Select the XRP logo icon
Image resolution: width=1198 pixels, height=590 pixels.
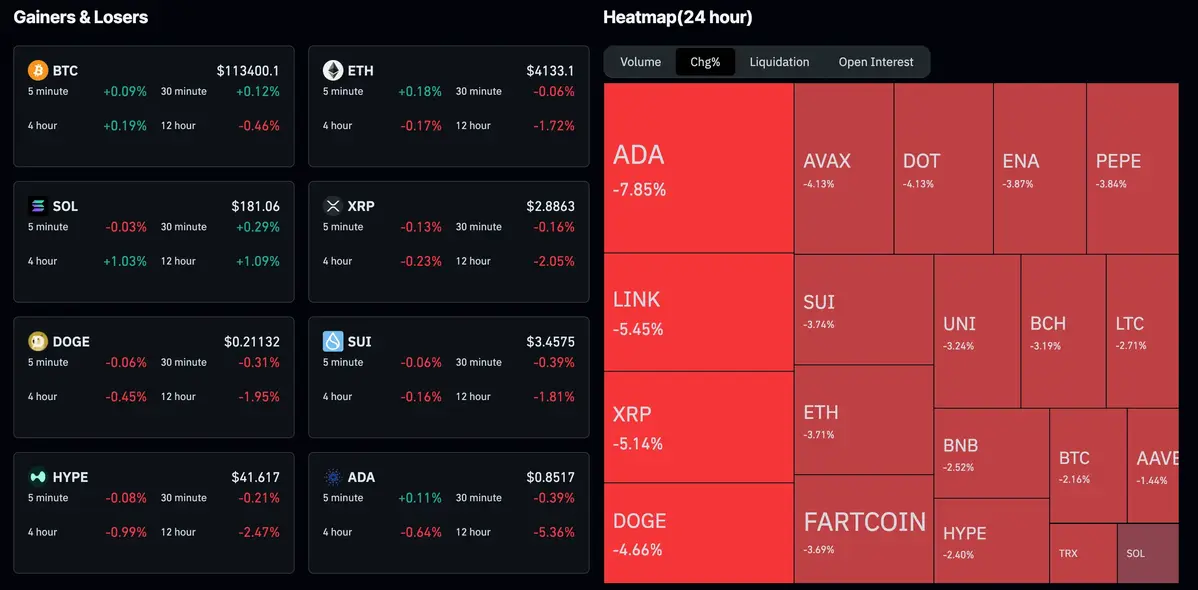tap(334, 206)
